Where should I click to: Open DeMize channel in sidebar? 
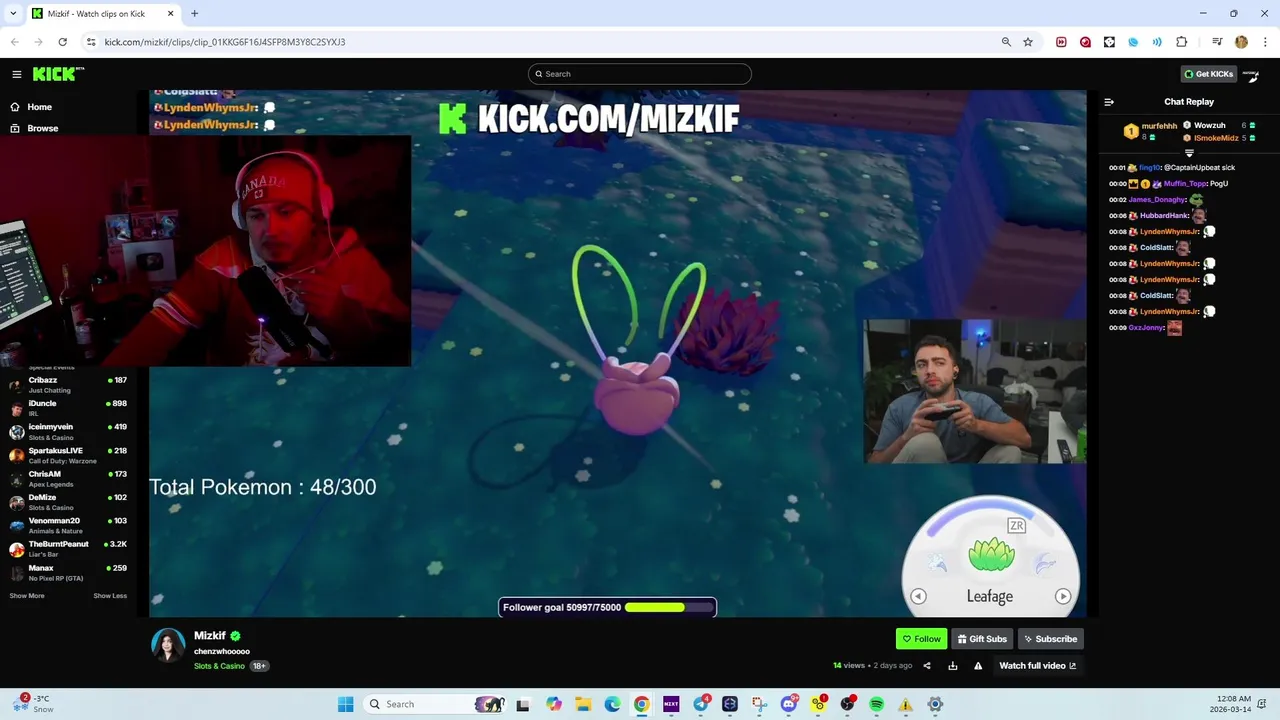68,502
